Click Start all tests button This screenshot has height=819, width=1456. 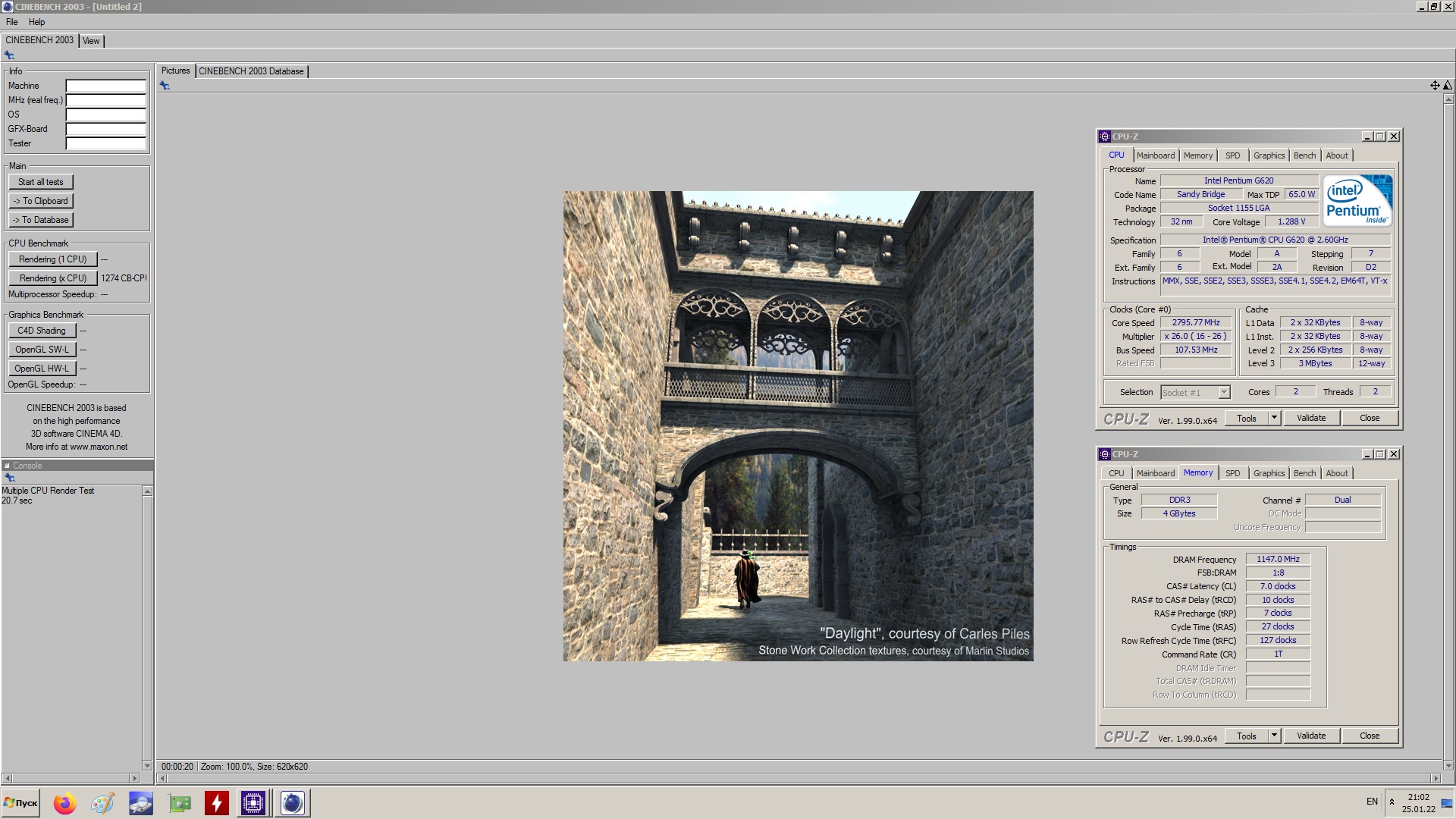tap(41, 182)
